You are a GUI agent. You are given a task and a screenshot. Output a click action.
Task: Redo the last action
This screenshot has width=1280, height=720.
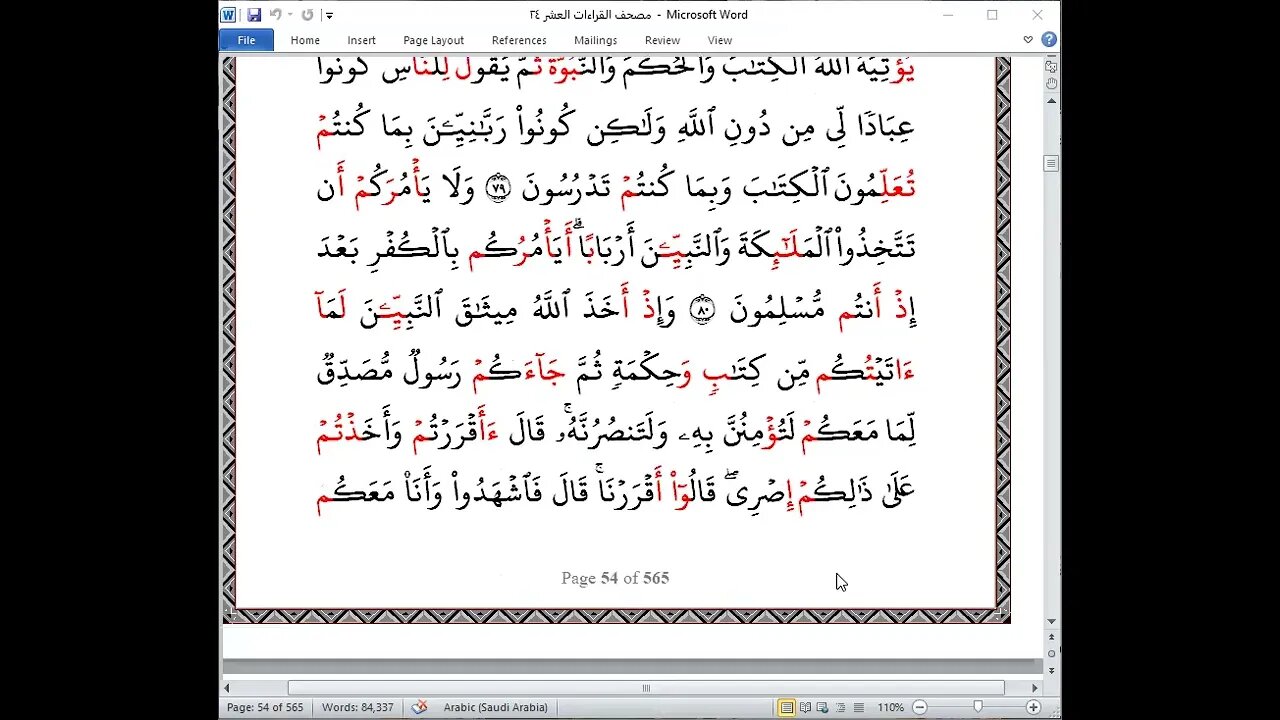[307, 15]
